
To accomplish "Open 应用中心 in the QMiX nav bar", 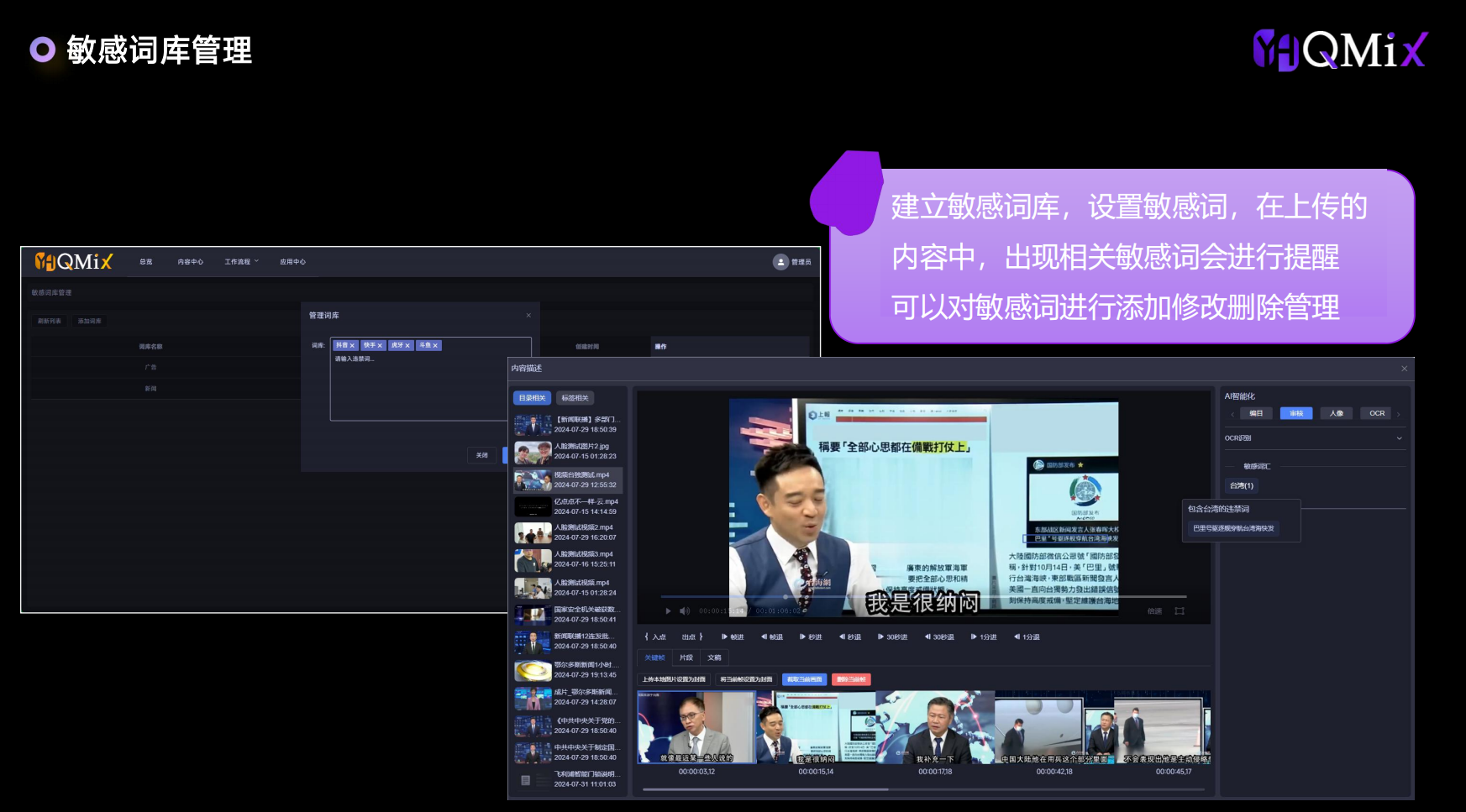I will pyautogui.click(x=293, y=262).
